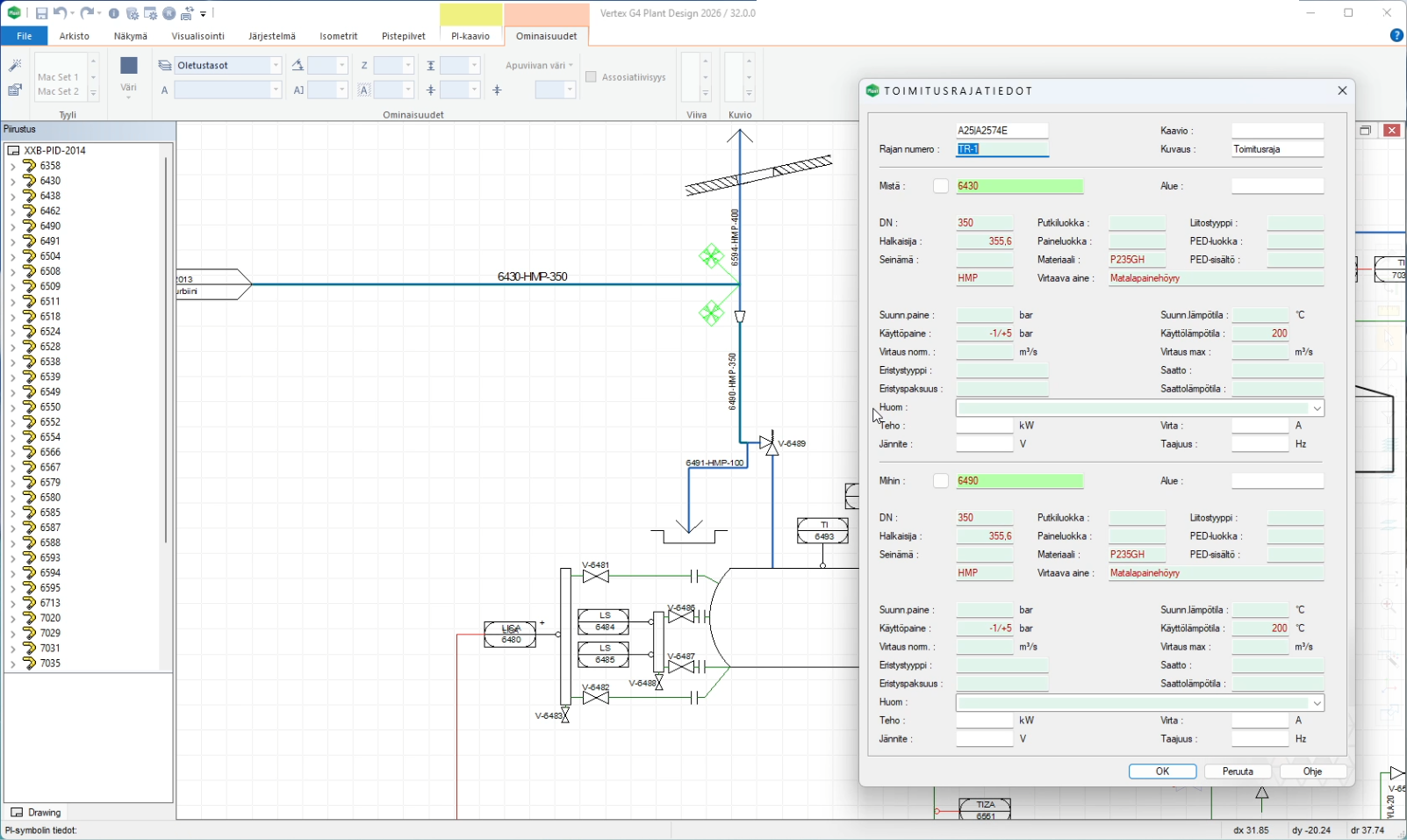
Task: Click the Drawing tab icon at panel bottom
Action: [x=17, y=813]
